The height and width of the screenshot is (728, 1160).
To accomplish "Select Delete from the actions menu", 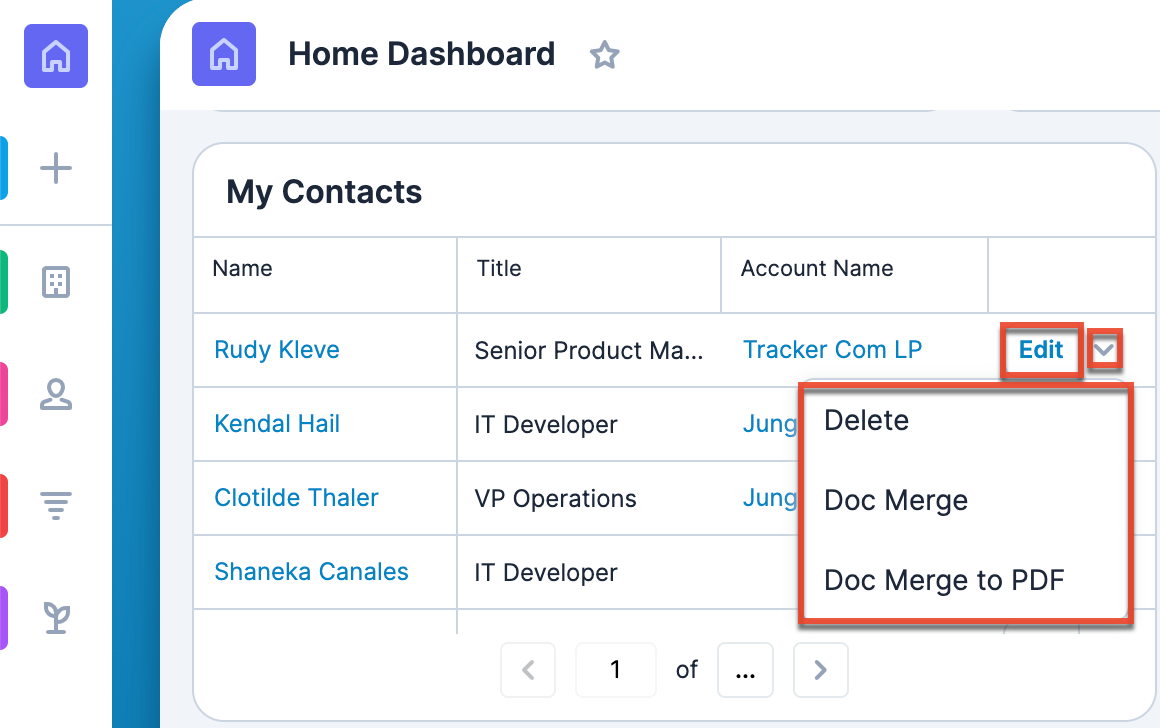I will (x=866, y=420).
